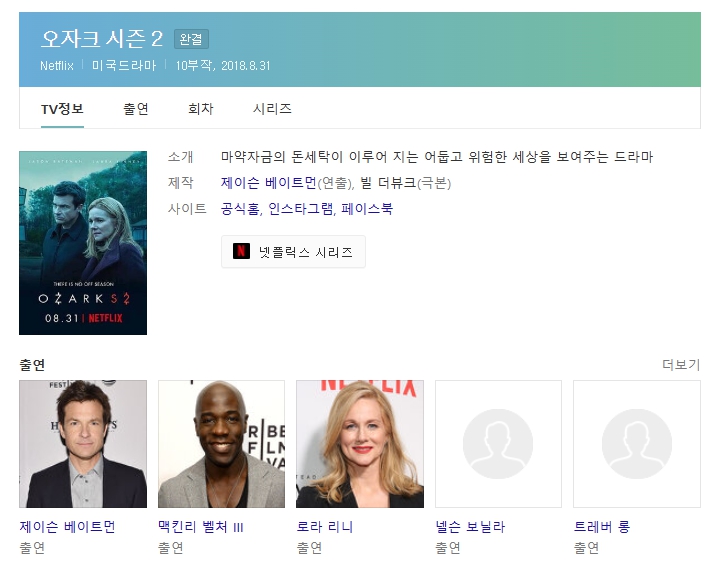Switch to the 출연 tab
This screenshot has width=720, height=562.
tap(136, 109)
